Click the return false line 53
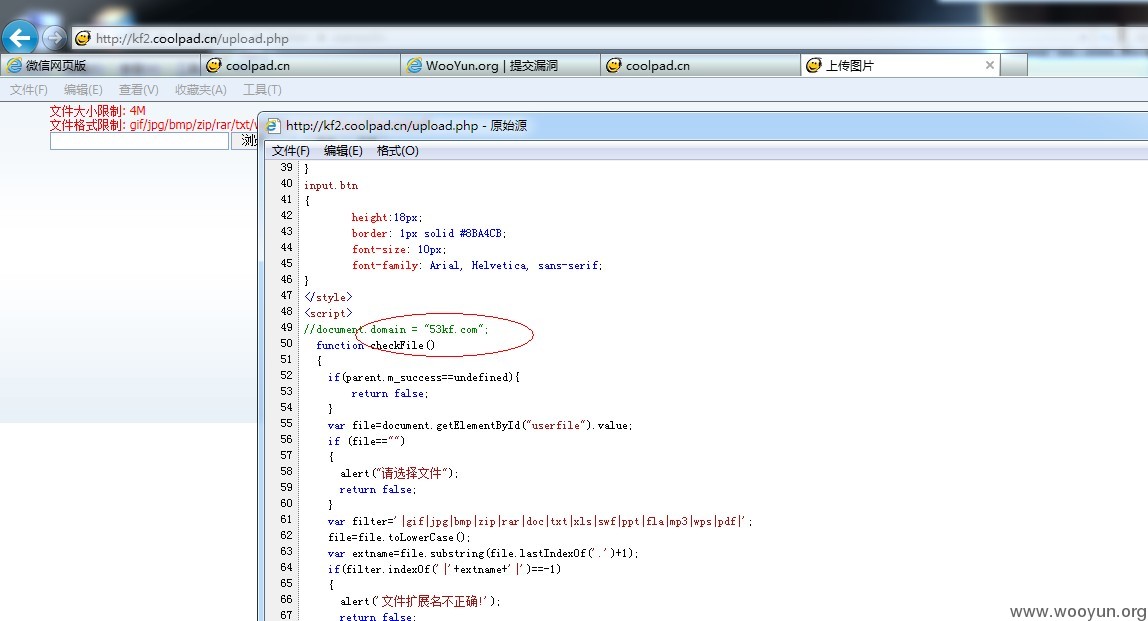The height and width of the screenshot is (621, 1148). coord(390,393)
